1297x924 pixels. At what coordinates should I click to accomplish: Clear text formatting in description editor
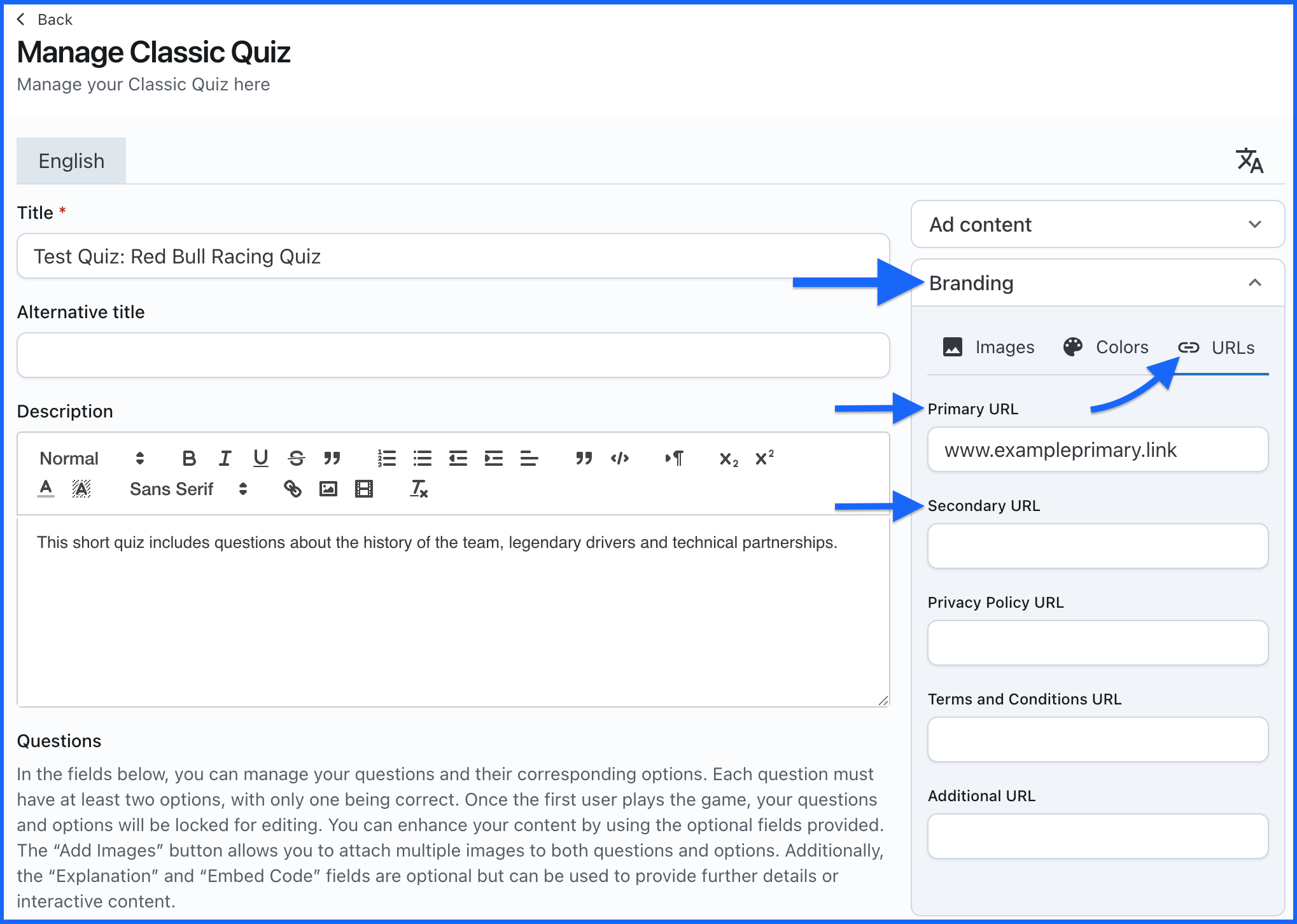(x=419, y=489)
